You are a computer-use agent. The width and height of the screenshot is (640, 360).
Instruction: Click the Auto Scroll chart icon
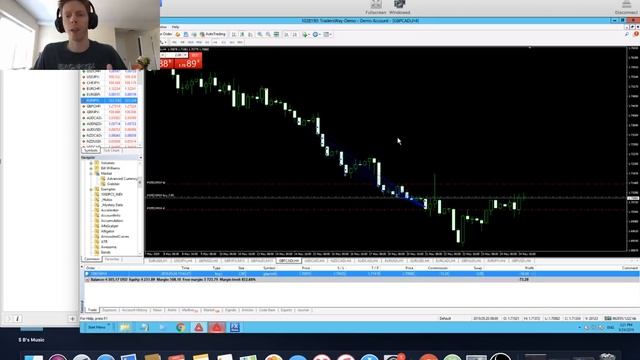point(286,35)
